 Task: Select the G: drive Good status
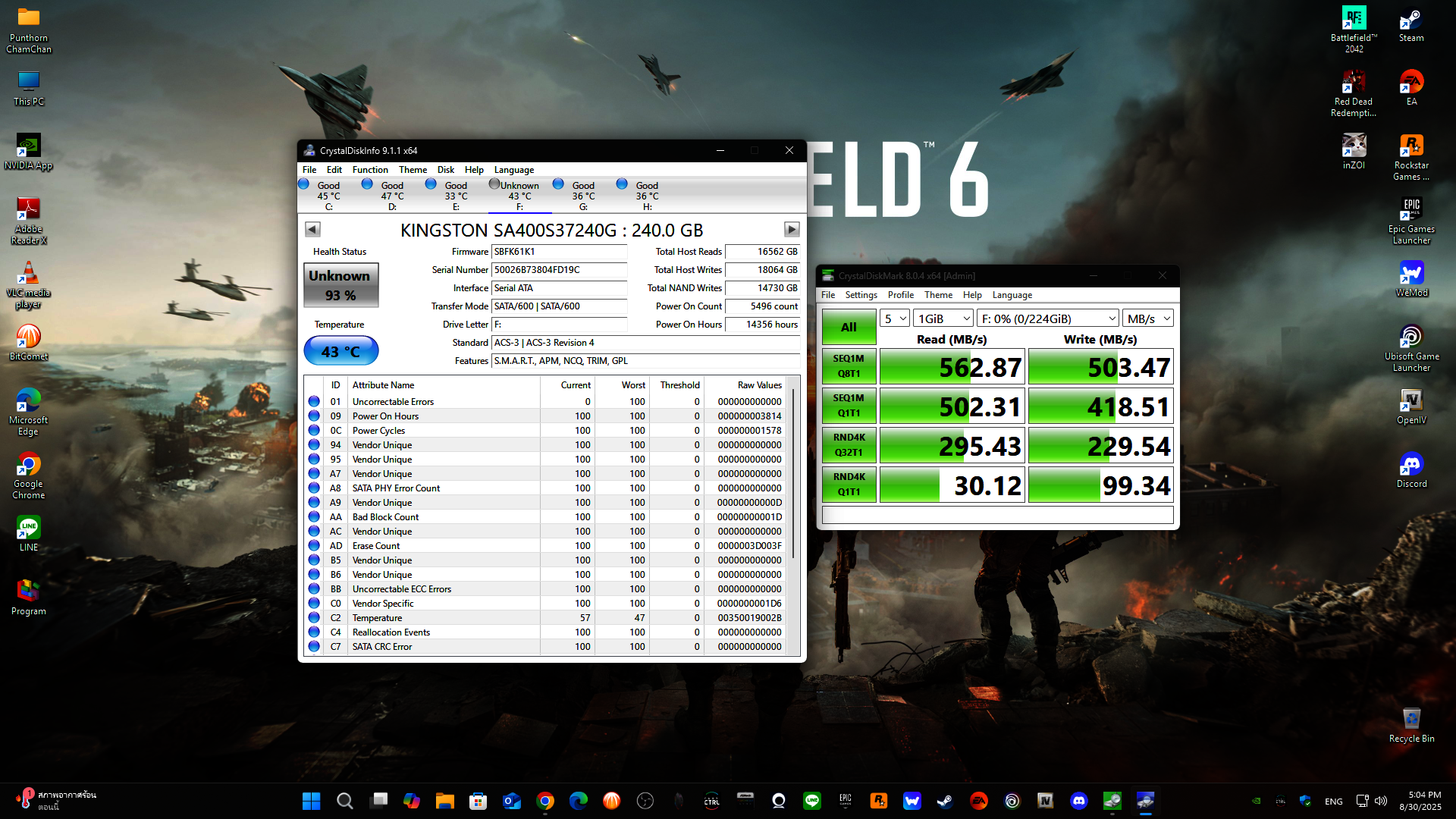[582, 185]
